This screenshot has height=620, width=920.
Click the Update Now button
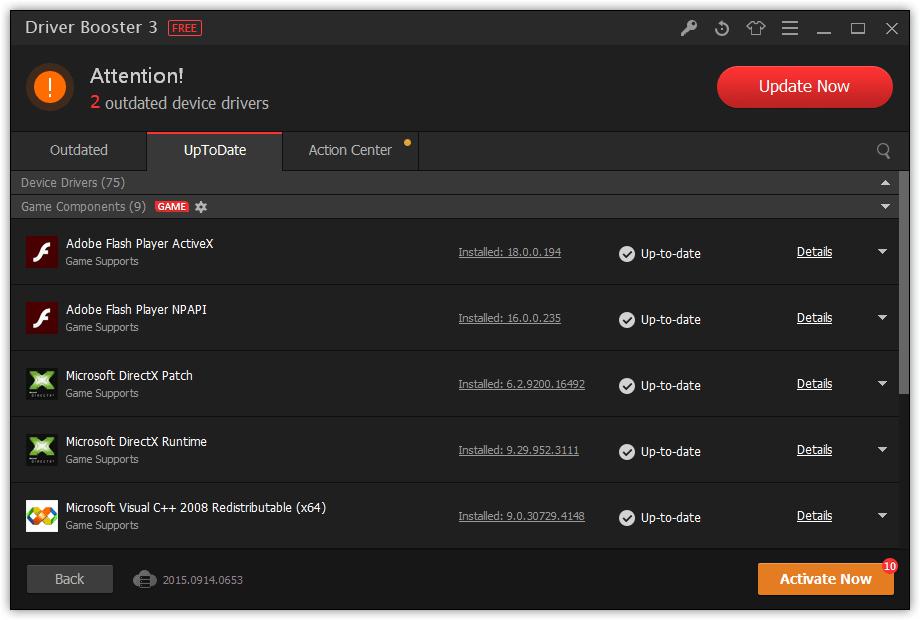804,87
